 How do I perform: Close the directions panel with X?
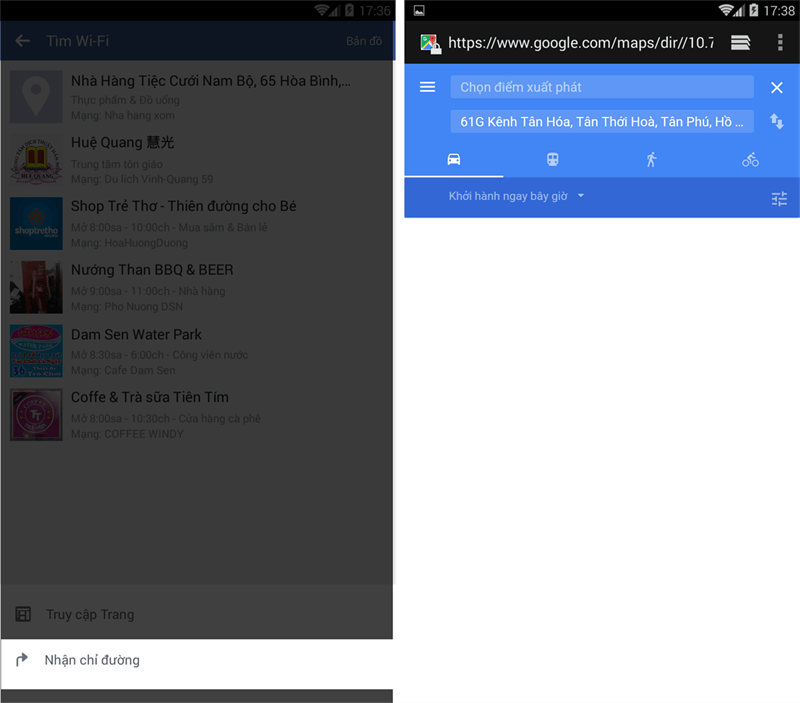click(x=777, y=88)
